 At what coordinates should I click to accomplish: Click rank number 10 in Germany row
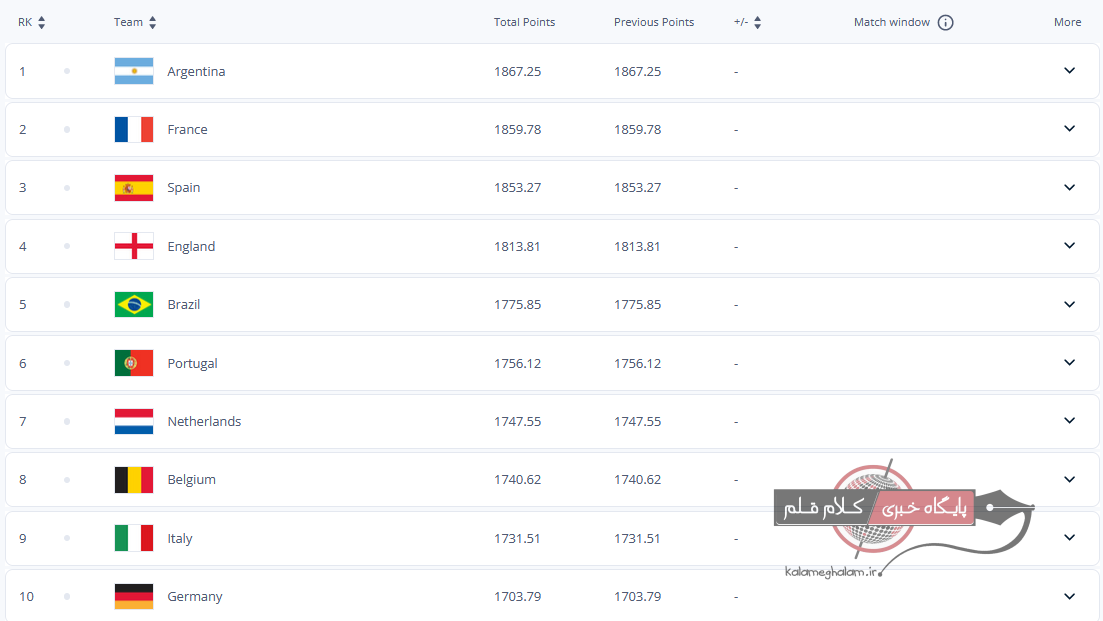coord(26,596)
